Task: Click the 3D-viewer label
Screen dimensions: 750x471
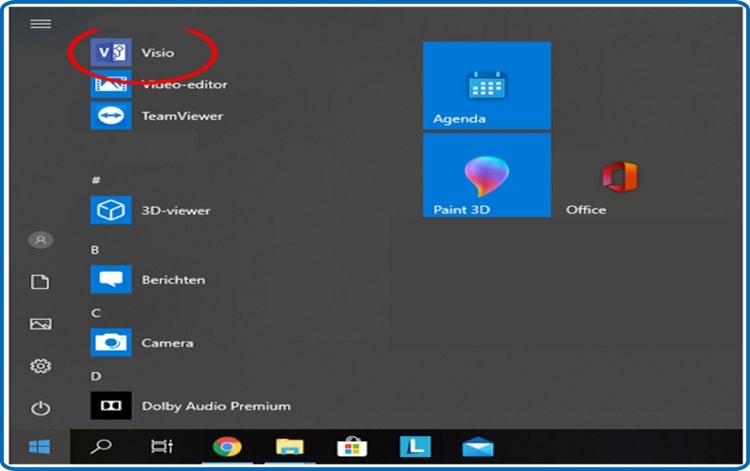Action: click(x=176, y=210)
